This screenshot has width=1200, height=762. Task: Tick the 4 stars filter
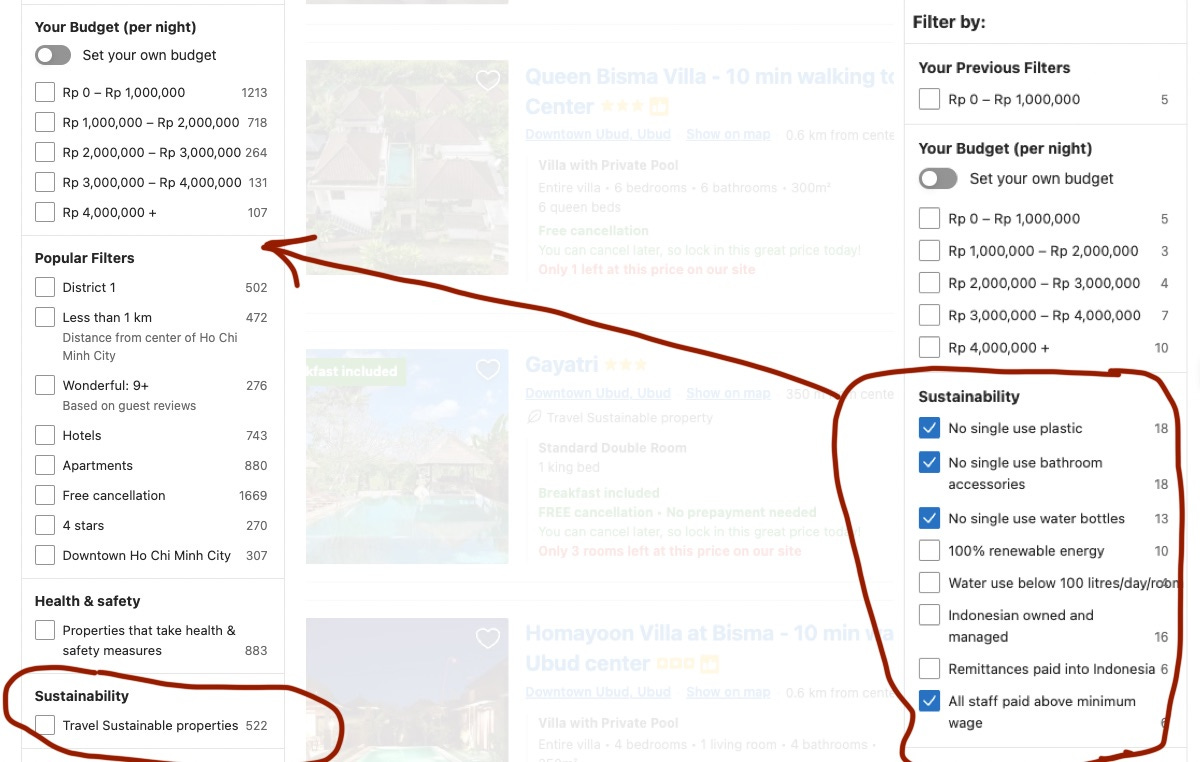click(45, 525)
